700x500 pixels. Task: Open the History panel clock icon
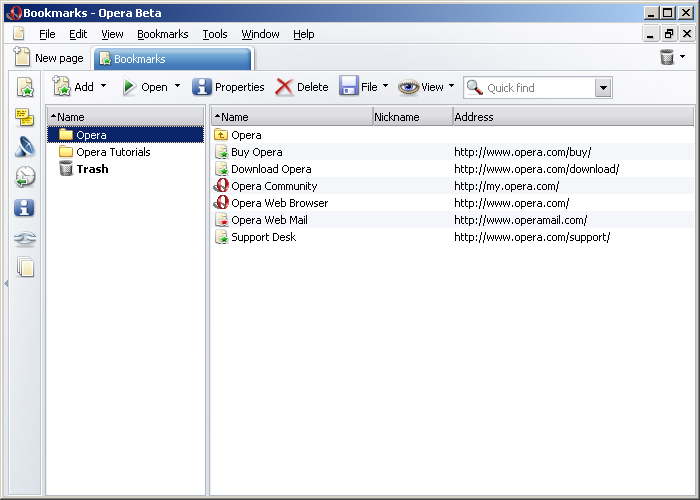pos(25,178)
